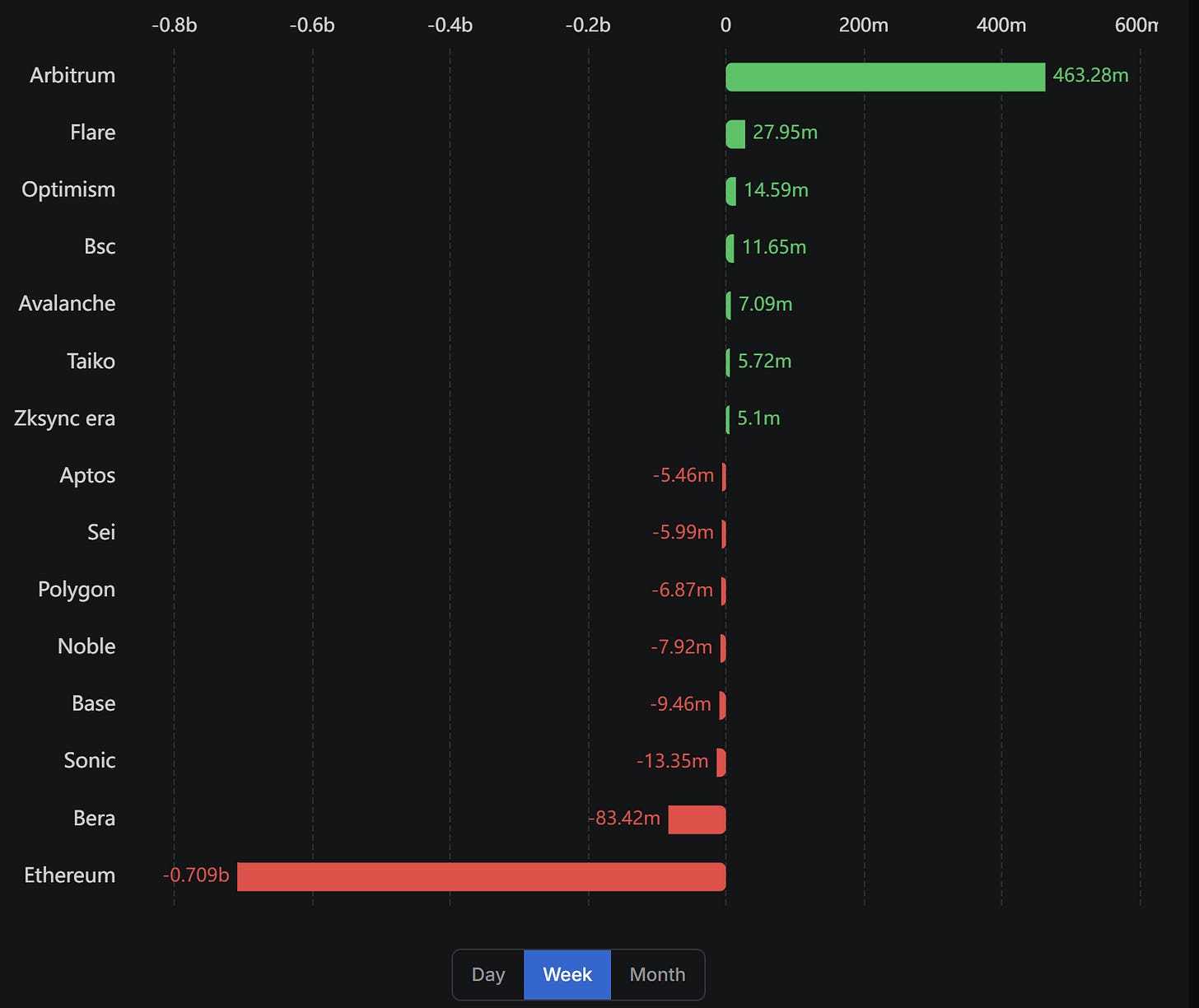
Task: Click the Arbitrum chain label
Action: (x=72, y=75)
